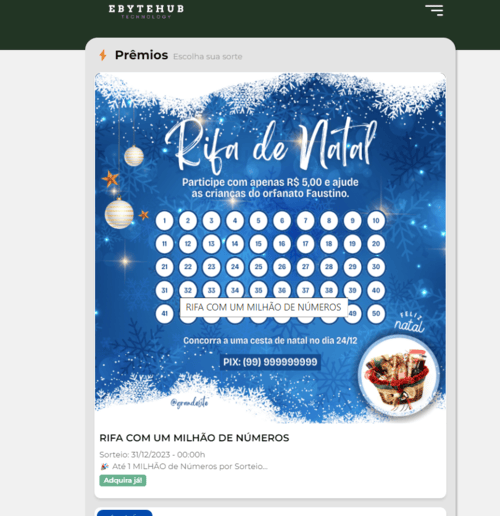
Task: Click 'Até 1 MILHÃO de Números por Sorteio' description
Action: 190,466
